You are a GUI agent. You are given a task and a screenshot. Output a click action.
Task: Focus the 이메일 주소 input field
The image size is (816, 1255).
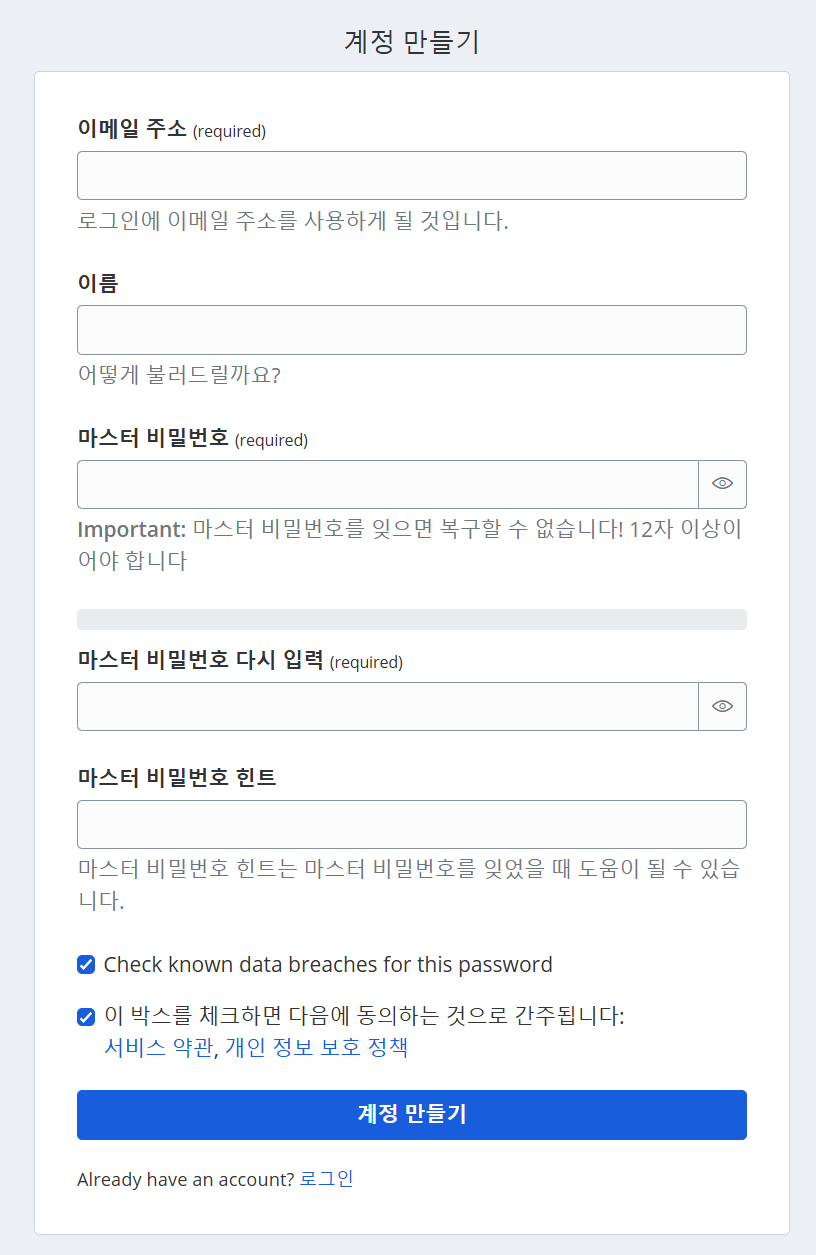412,175
